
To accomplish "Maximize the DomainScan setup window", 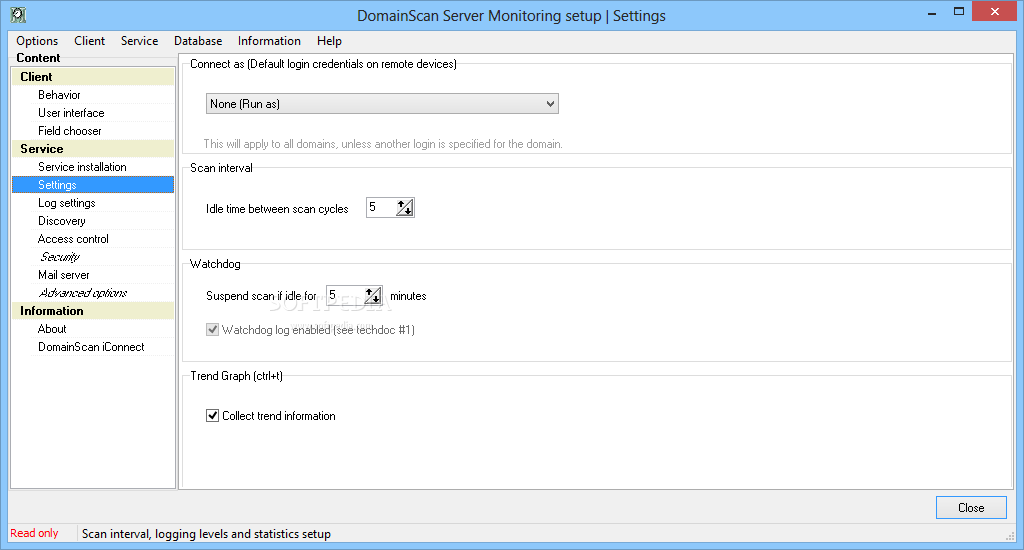I will 959,12.
